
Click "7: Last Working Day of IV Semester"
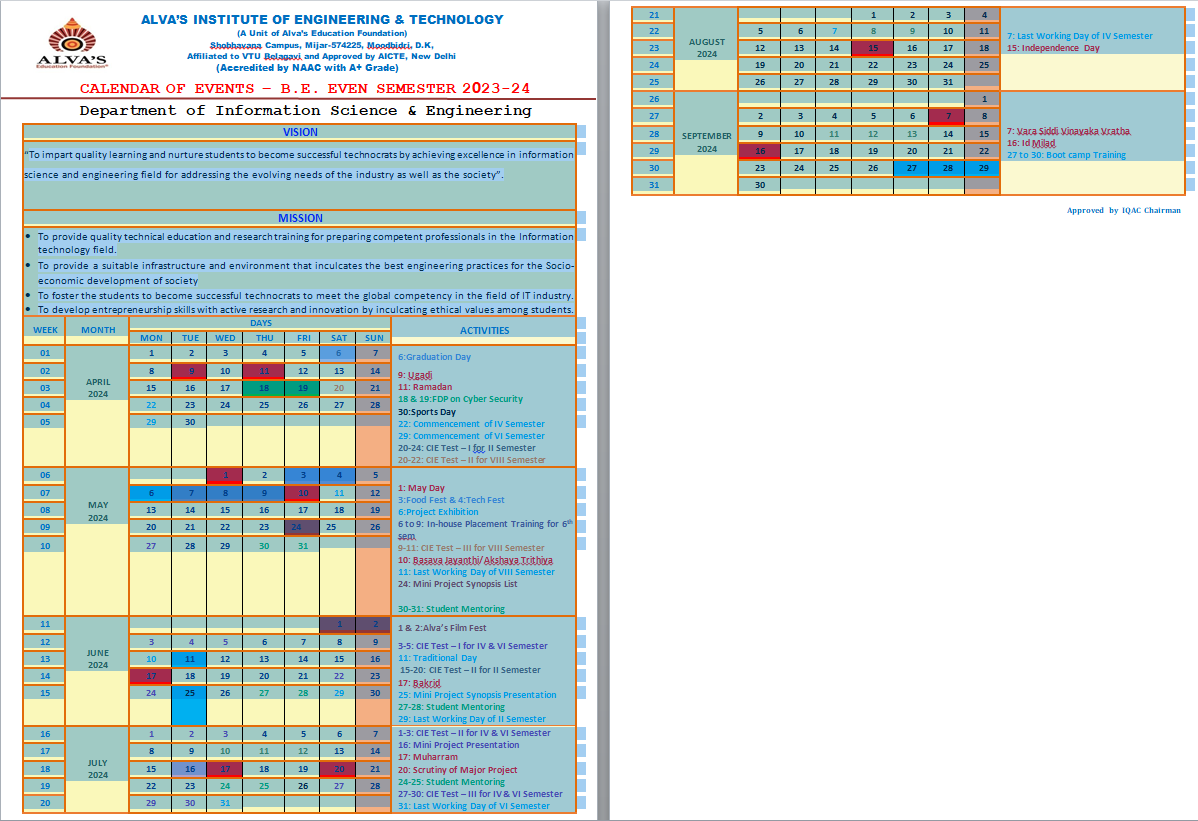coord(1080,37)
